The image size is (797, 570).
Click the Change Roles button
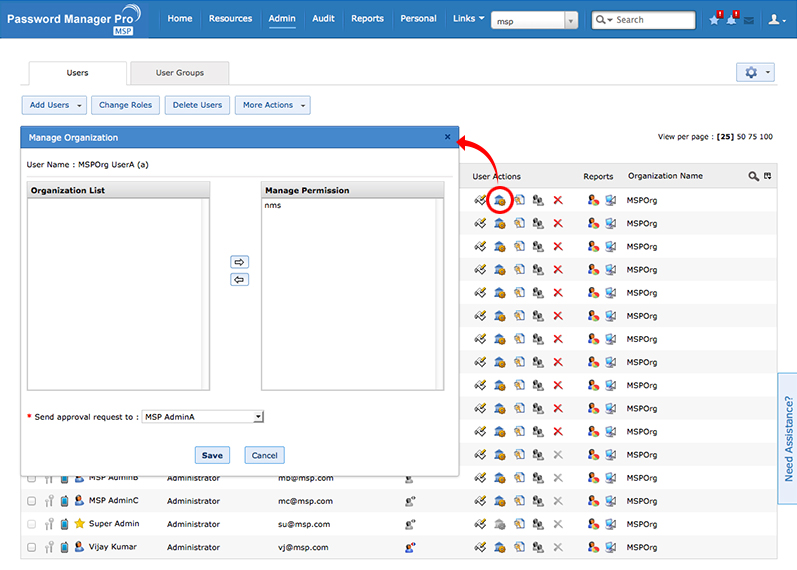coord(126,105)
